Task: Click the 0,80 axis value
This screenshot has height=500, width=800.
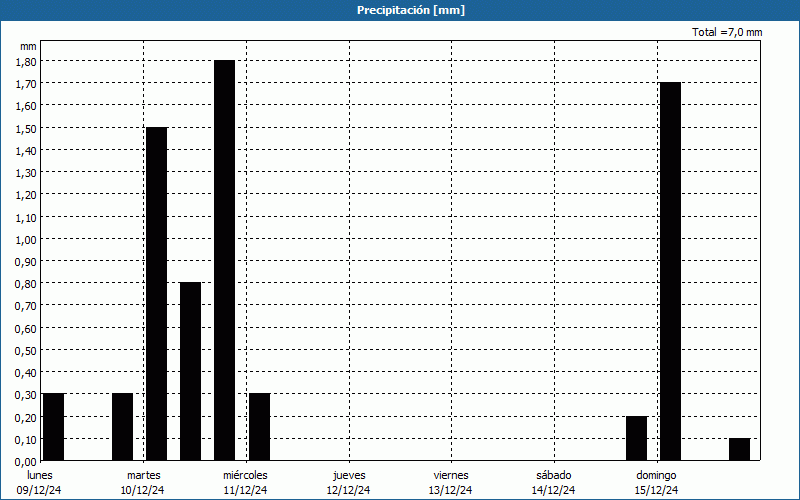Action: (x=26, y=284)
